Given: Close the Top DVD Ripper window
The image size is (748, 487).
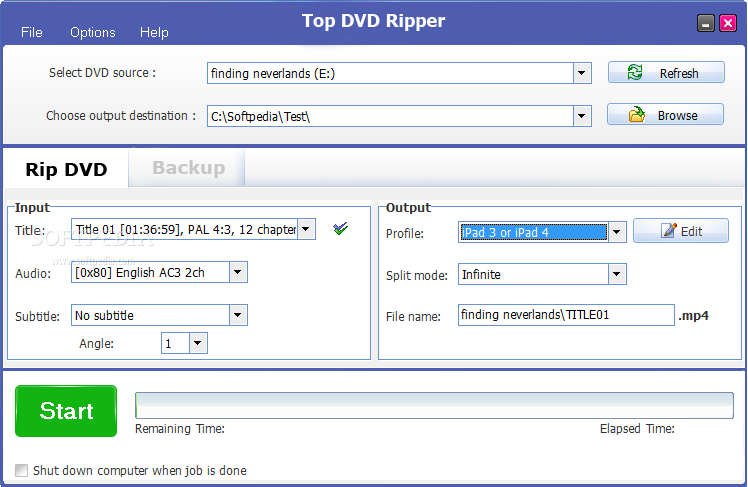Looking at the screenshot, I should (x=728, y=23).
